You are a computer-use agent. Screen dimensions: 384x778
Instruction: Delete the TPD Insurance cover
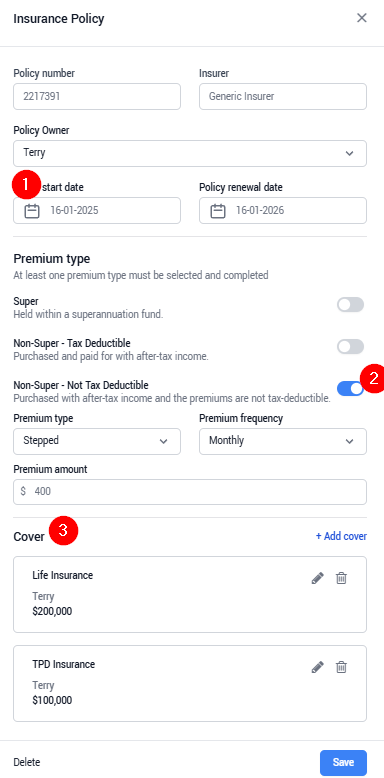coord(341,667)
